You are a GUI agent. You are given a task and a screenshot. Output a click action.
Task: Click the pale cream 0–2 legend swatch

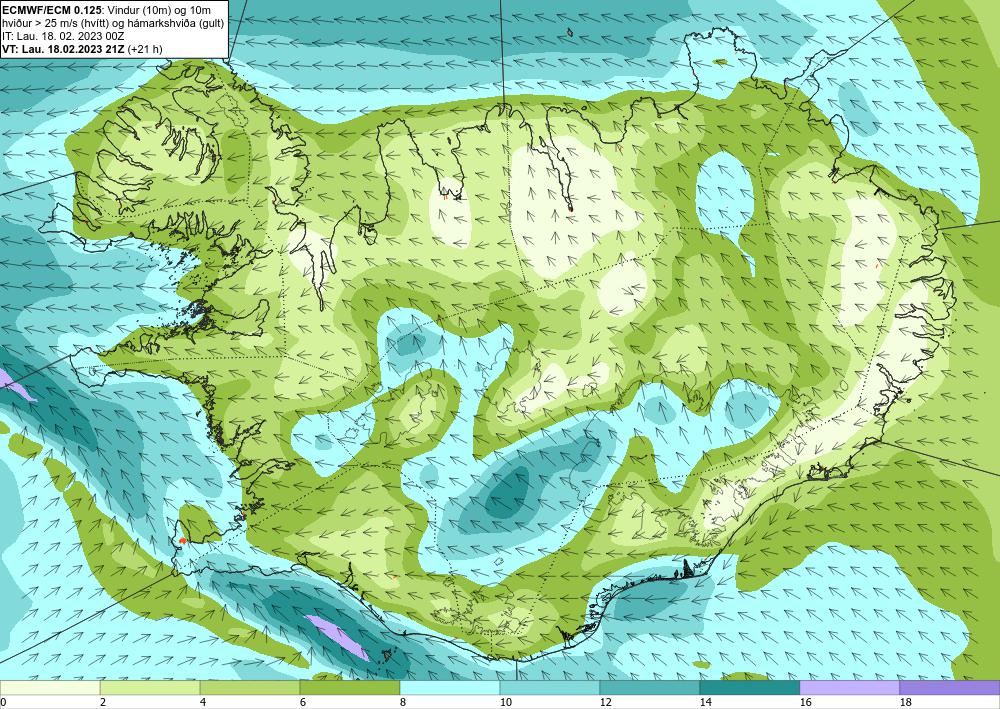tap(50, 688)
